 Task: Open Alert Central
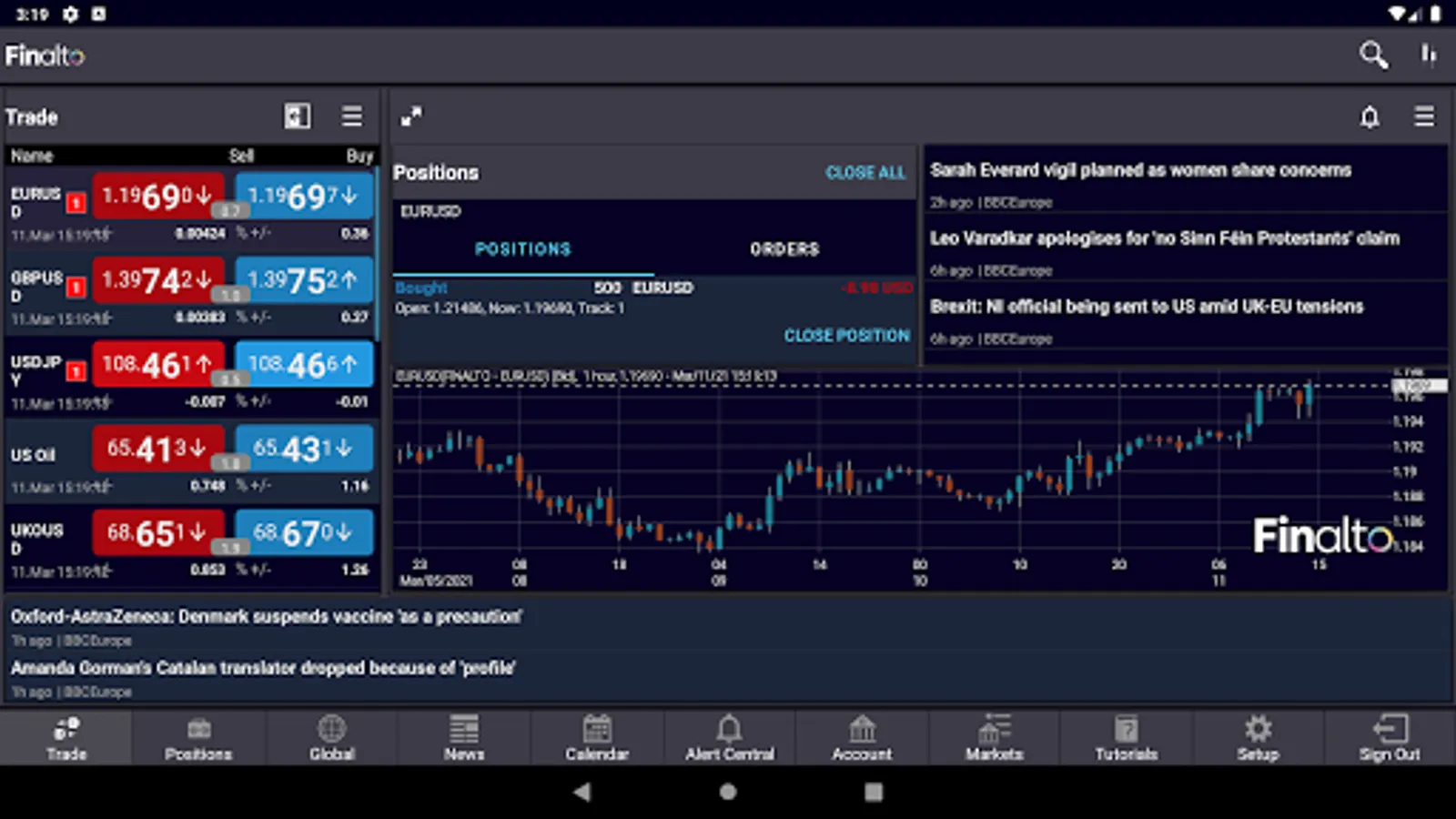[730, 738]
